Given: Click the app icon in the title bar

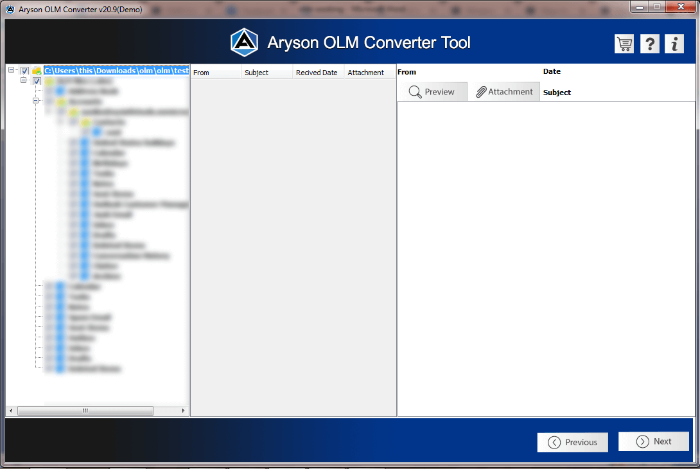Looking at the screenshot, I should [10, 9].
